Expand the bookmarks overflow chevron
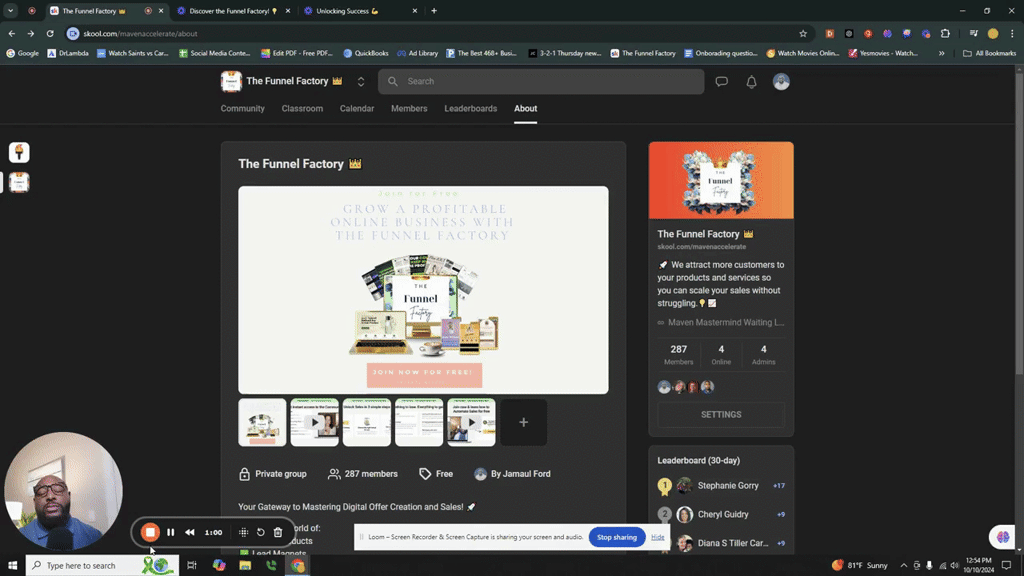This screenshot has width=1024, height=576. point(941,54)
